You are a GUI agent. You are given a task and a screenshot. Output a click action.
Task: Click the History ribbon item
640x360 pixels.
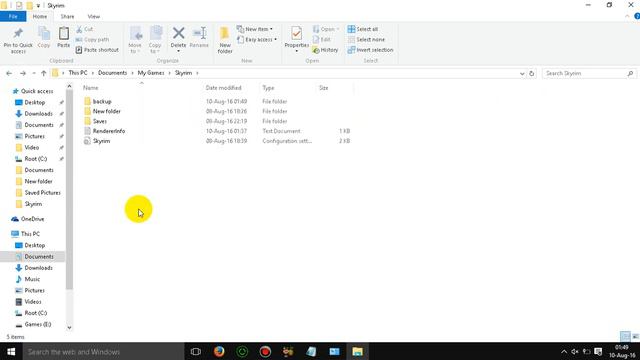(325, 50)
